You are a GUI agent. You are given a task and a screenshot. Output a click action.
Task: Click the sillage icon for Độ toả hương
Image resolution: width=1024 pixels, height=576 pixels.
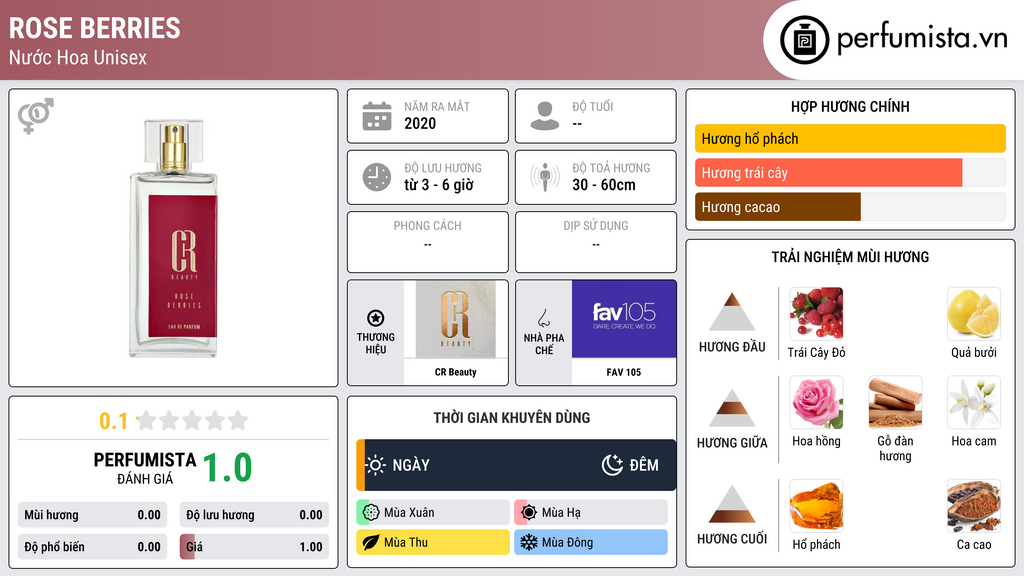pyautogui.click(x=545, y=177)
